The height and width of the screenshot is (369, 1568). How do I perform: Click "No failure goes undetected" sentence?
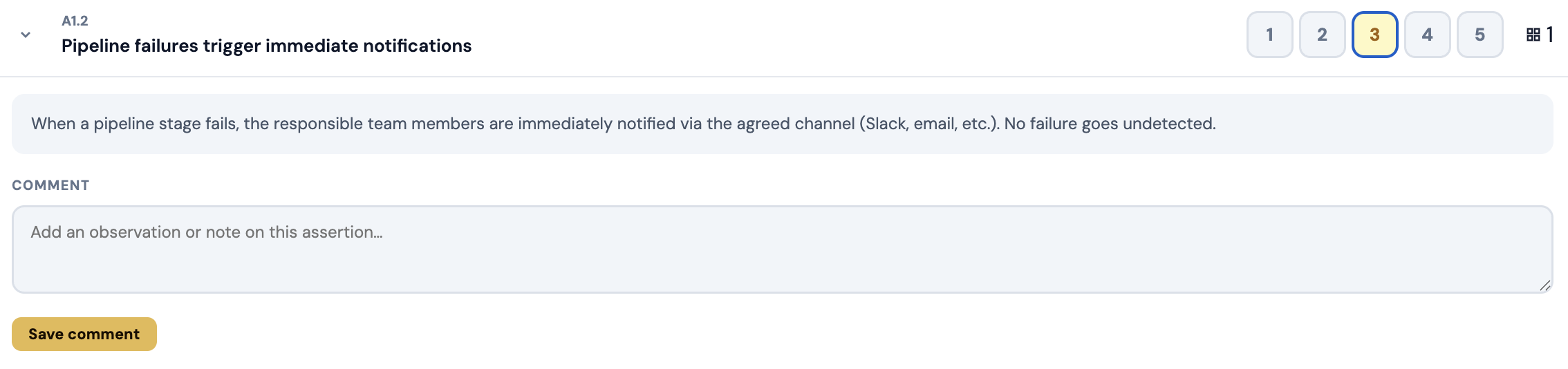1109,124
